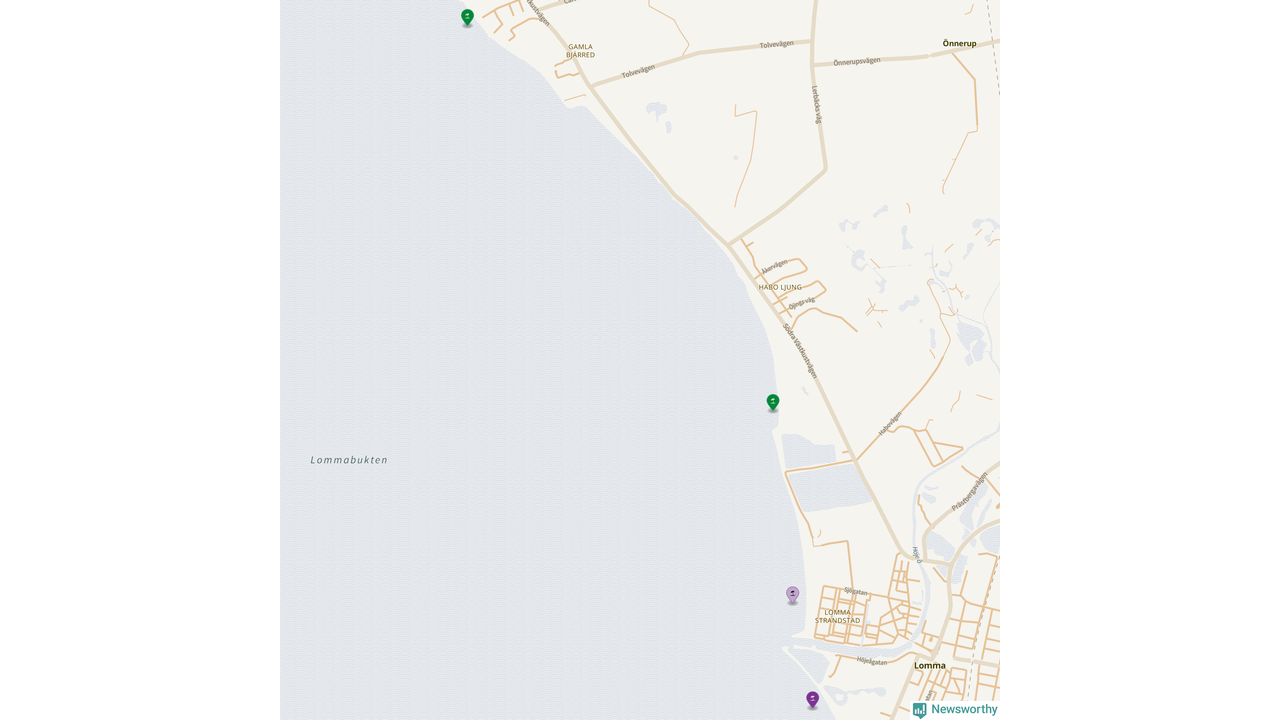This screenshot has height=720, width=1280.
Task: Click the LOMMA STRANDSTAD label
Action: tap(838, 616)
